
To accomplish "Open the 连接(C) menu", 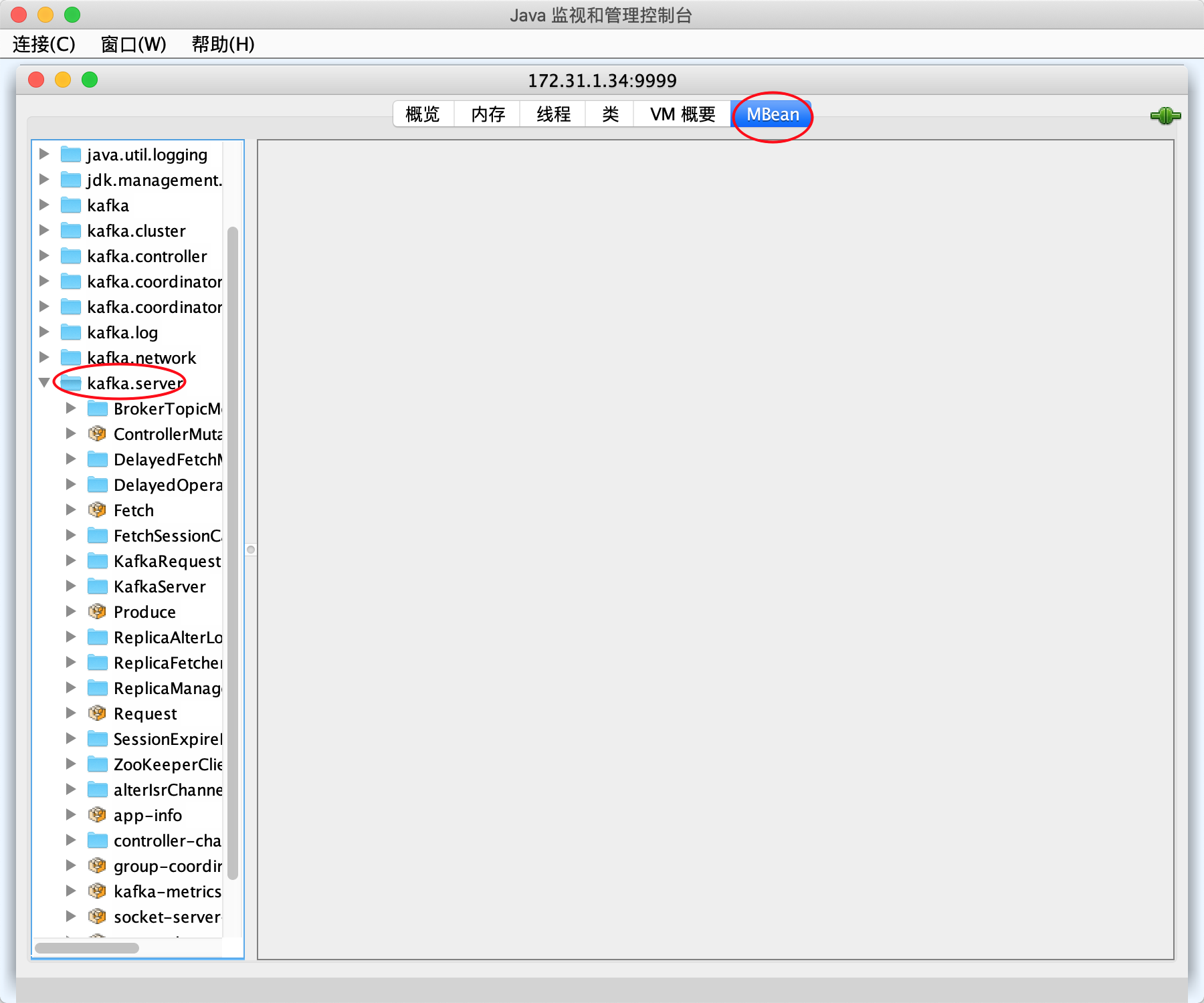I will (x=44, y=44).
